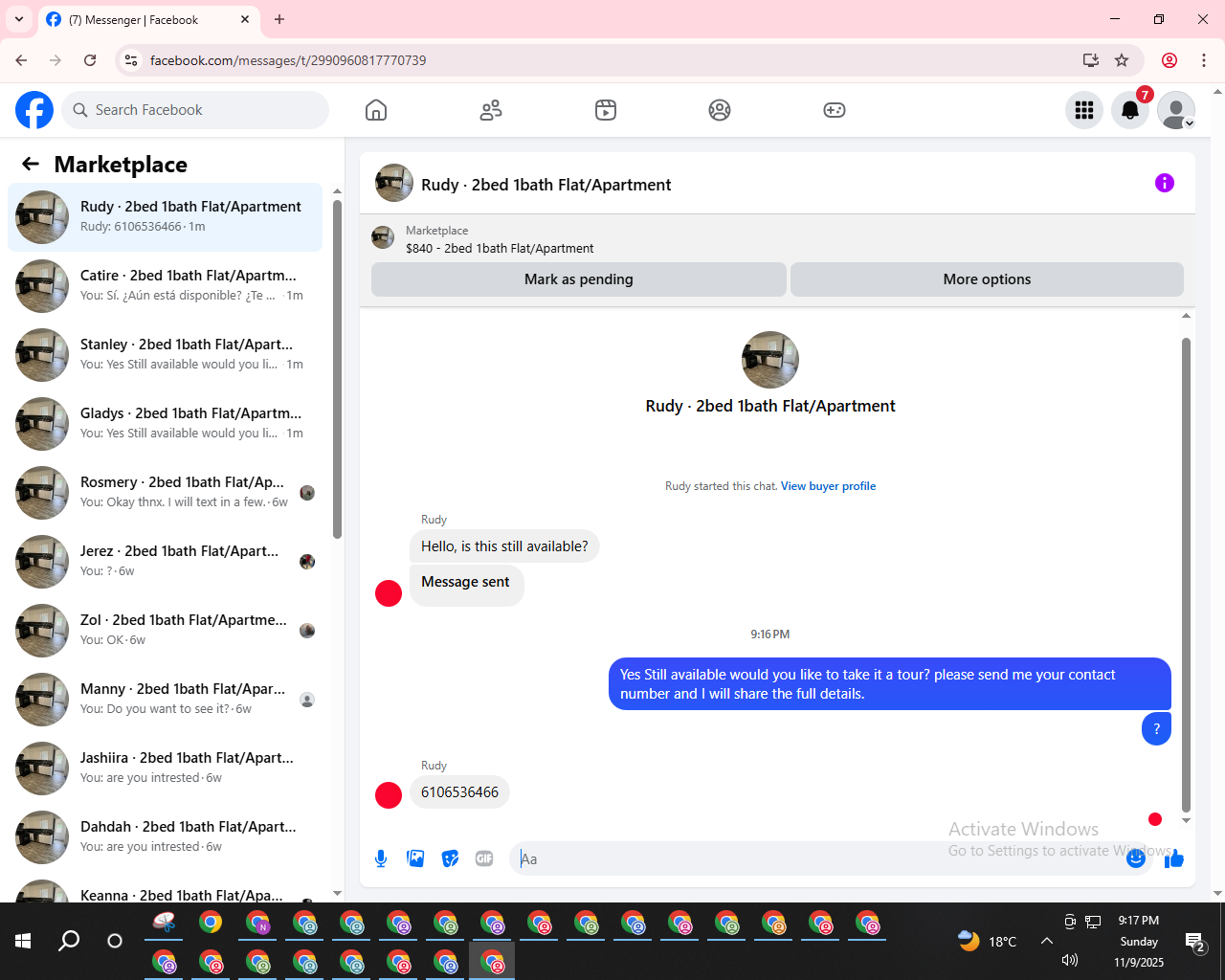Viewport: 1225px width, 980px height.
Task: Open Jerez's conversation in the list
Action: pos(165,562)
